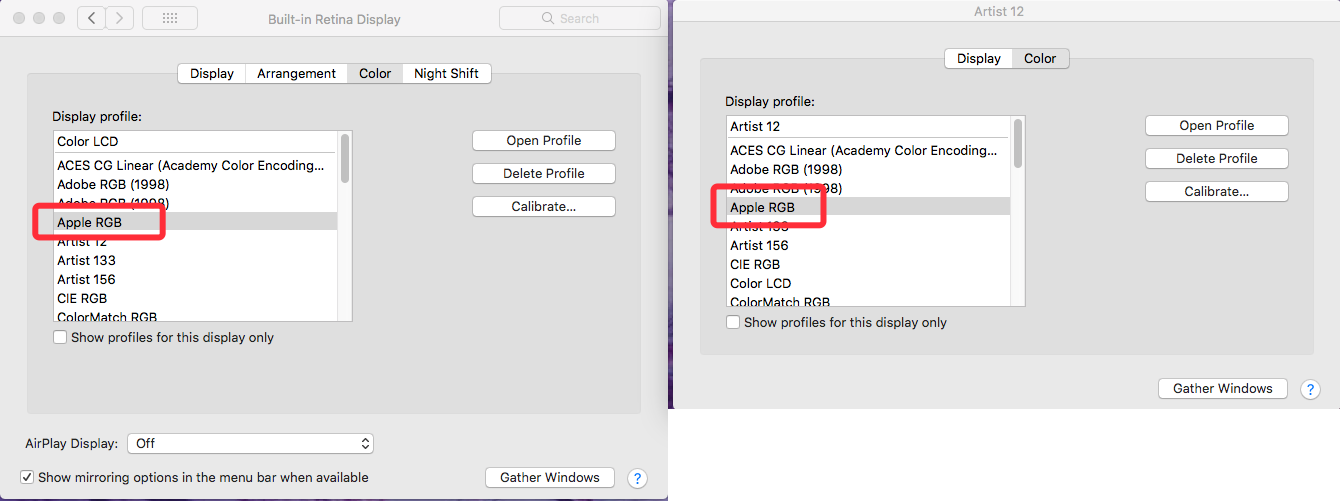
Task: Delete Profile in Artist 12 window
Action: tap(1217, 158)
